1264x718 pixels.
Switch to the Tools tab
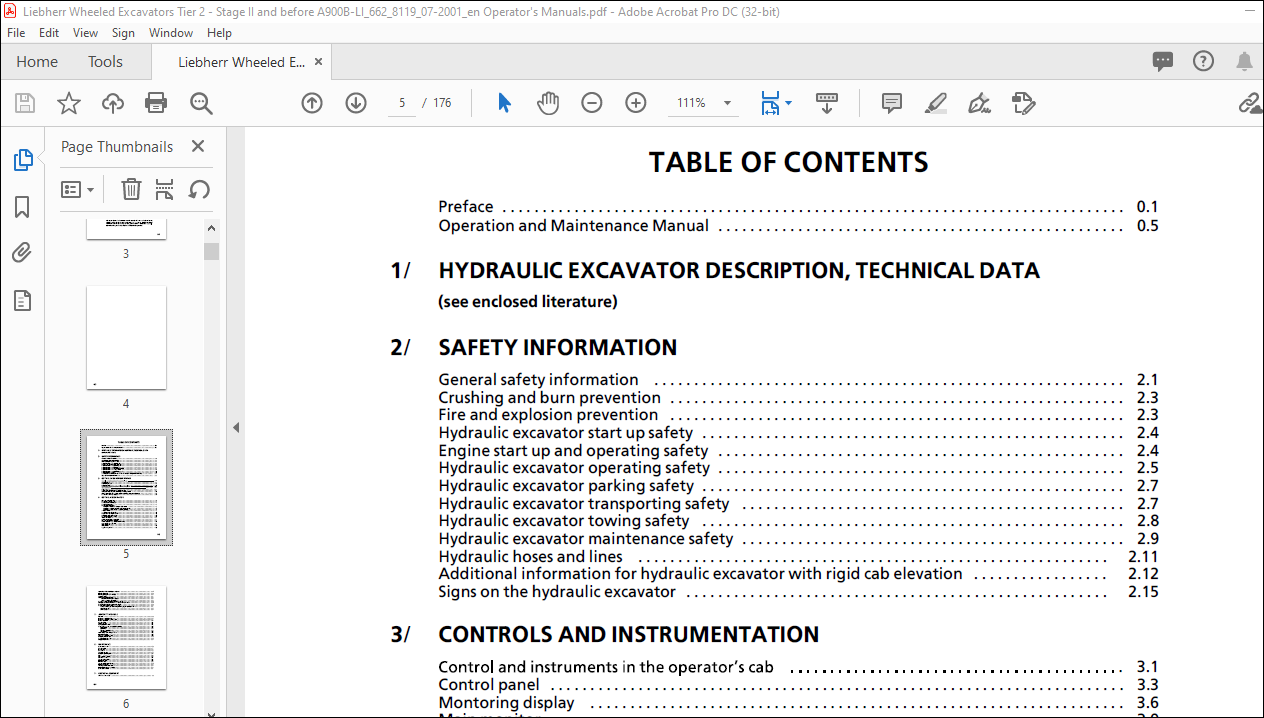point(105,62)
